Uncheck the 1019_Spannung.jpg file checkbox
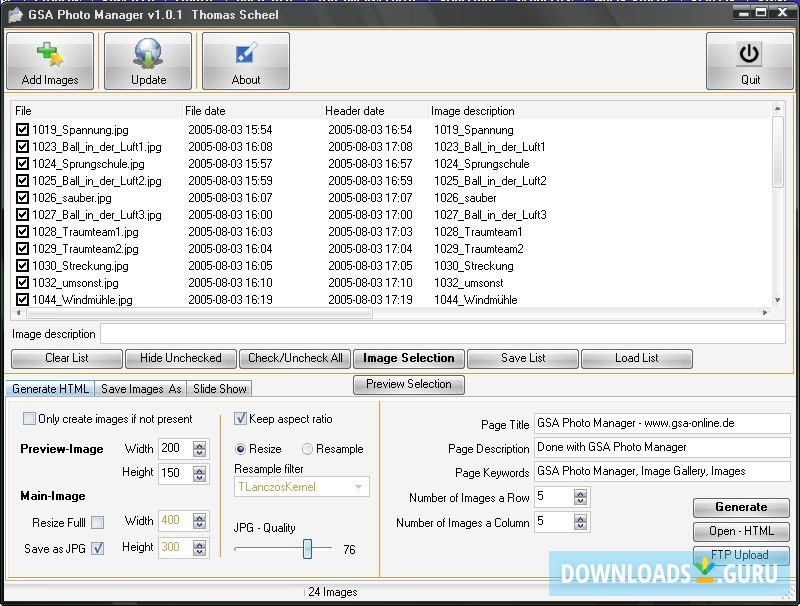800x606 pixels. click(23, 130)
